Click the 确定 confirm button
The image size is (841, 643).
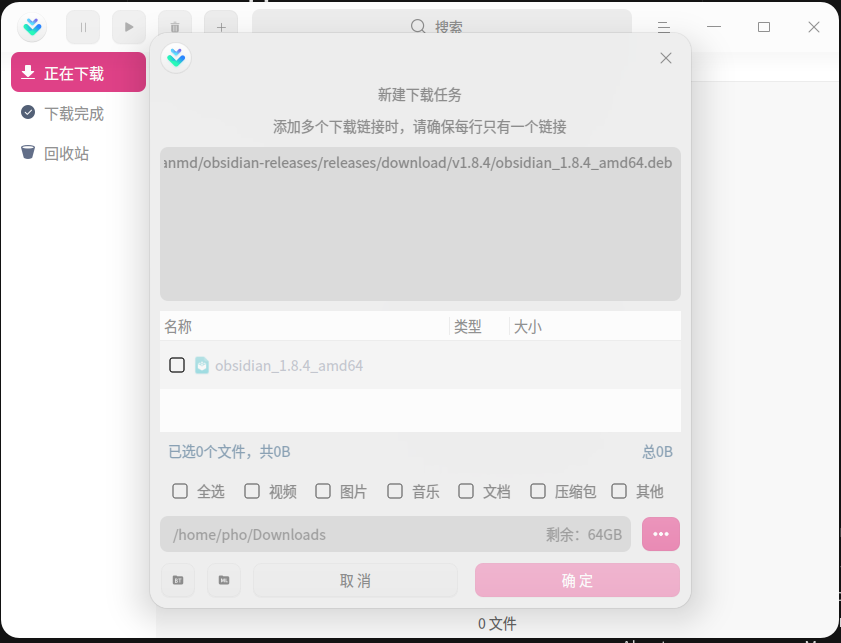(577, 580)
